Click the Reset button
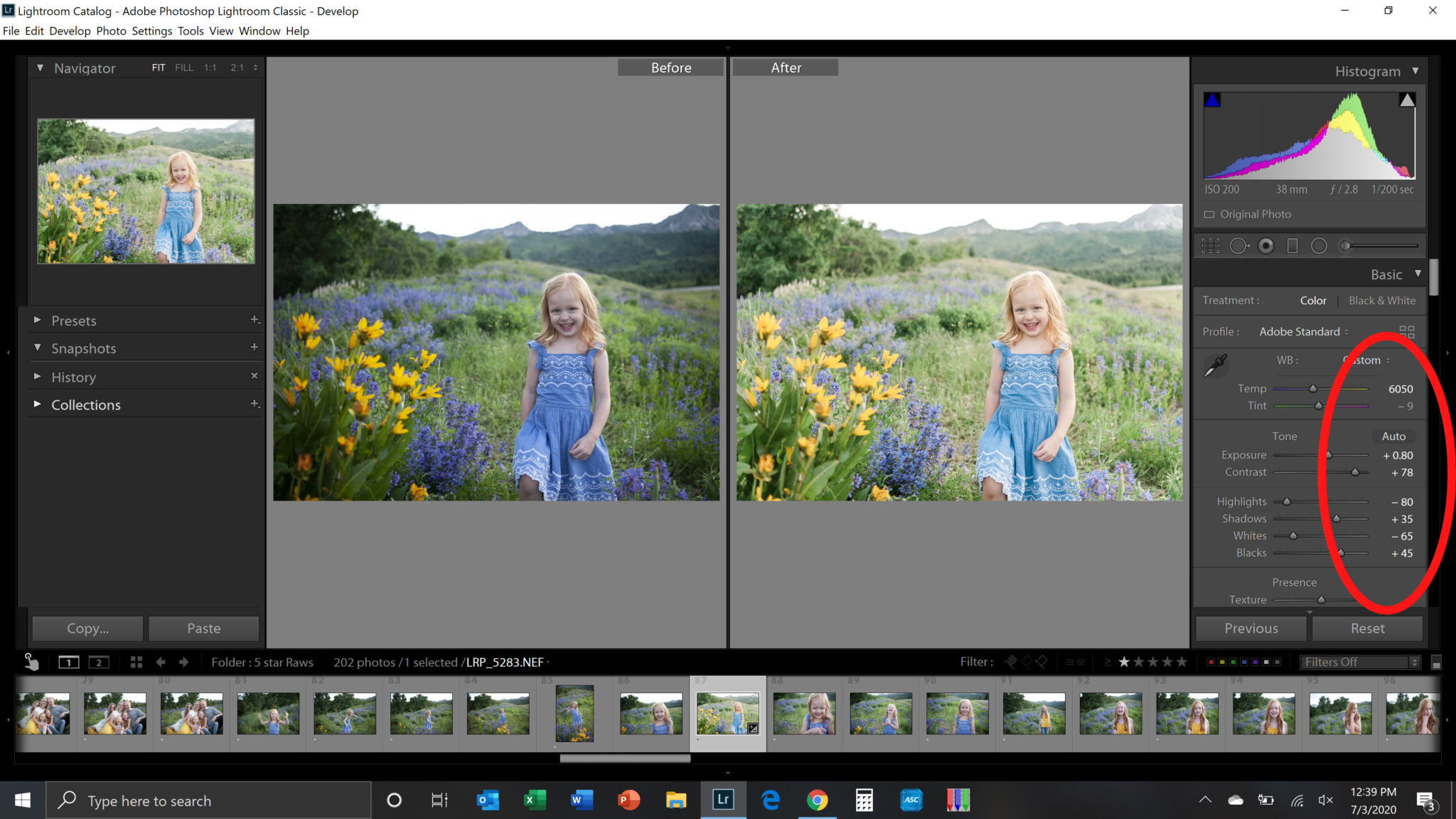The image size is (1456, 819). pos(1367,628)
